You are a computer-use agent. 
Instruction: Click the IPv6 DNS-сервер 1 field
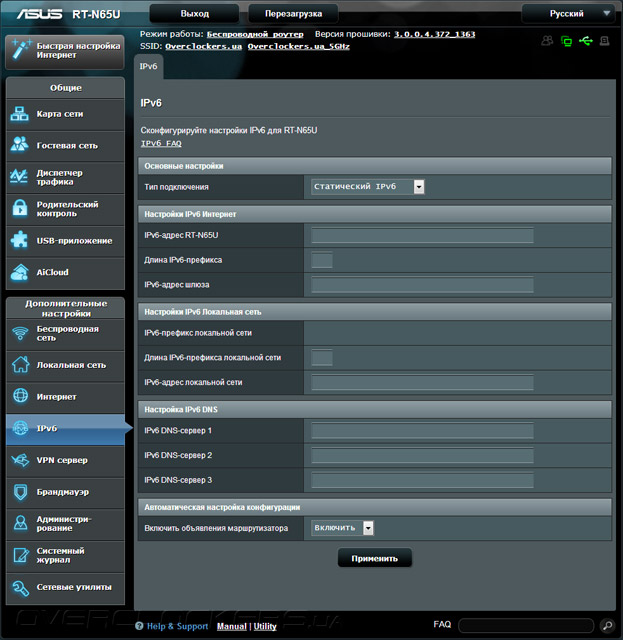point(422,431)
